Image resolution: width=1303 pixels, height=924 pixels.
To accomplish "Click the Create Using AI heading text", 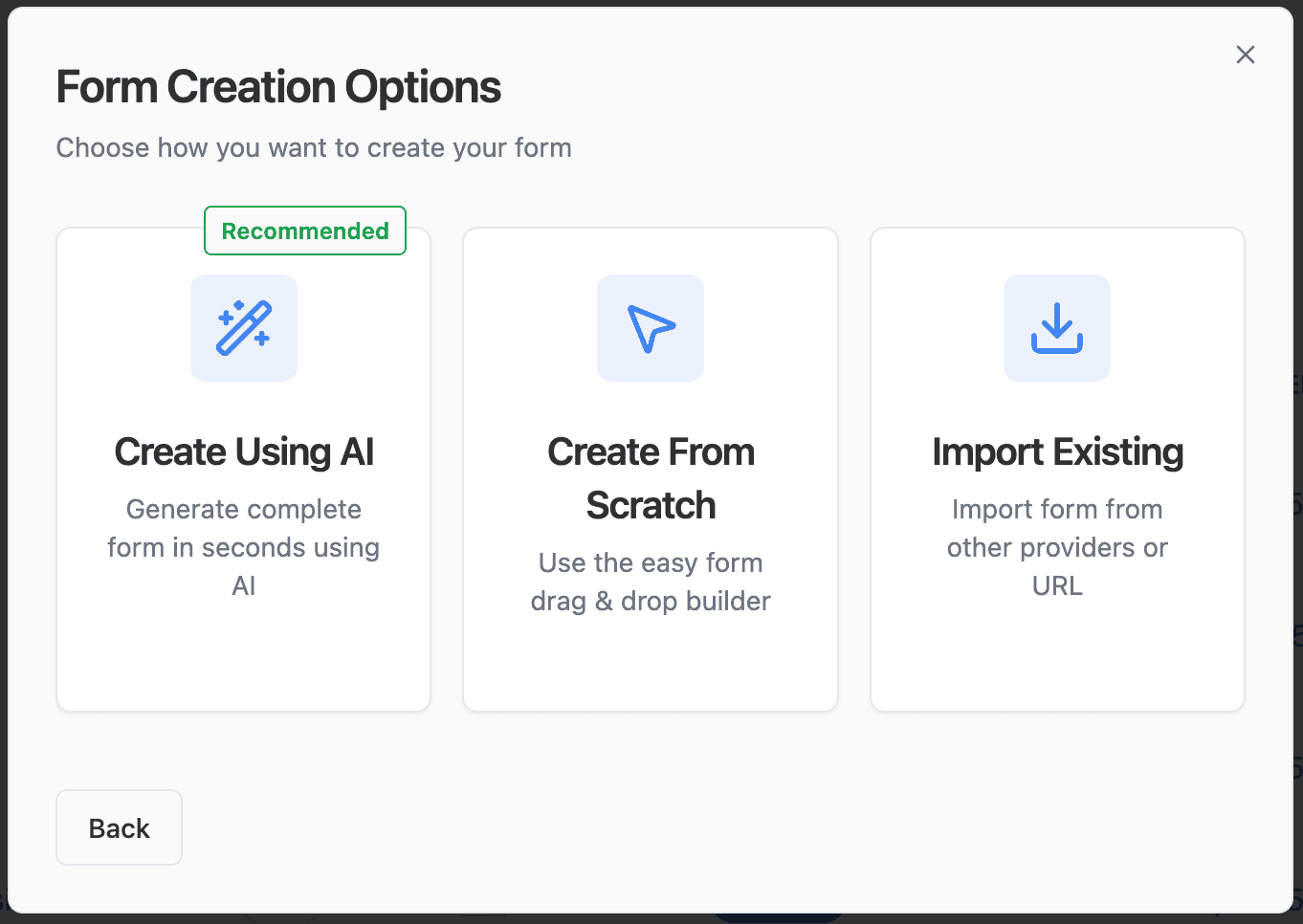I will click(244, 451).
